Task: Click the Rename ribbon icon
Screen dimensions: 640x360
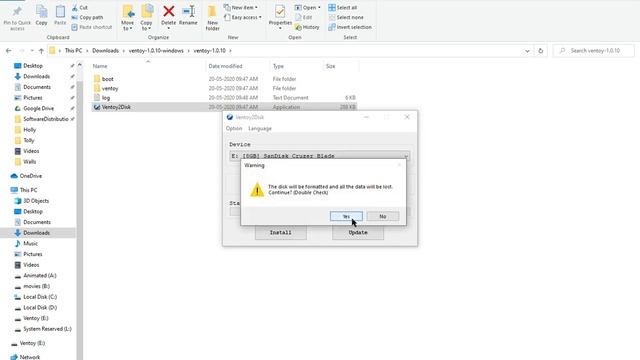Action: [x=188, y=16]
